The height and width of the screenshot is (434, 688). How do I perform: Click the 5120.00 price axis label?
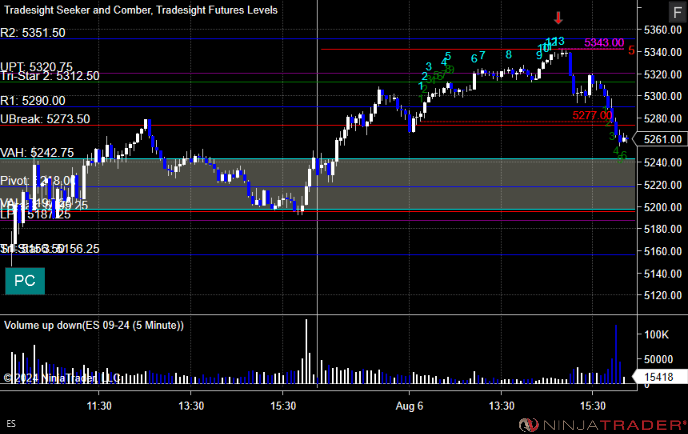coord(663,295)
